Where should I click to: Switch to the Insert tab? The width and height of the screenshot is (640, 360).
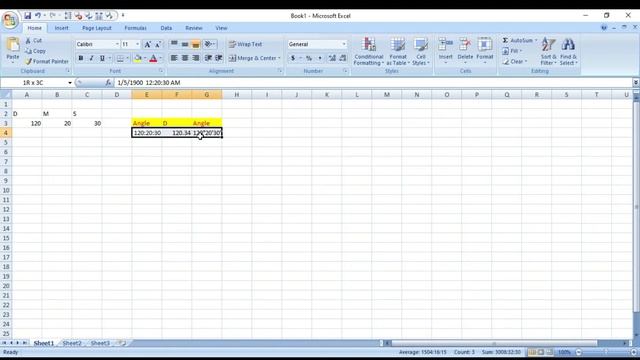(62, 28)
